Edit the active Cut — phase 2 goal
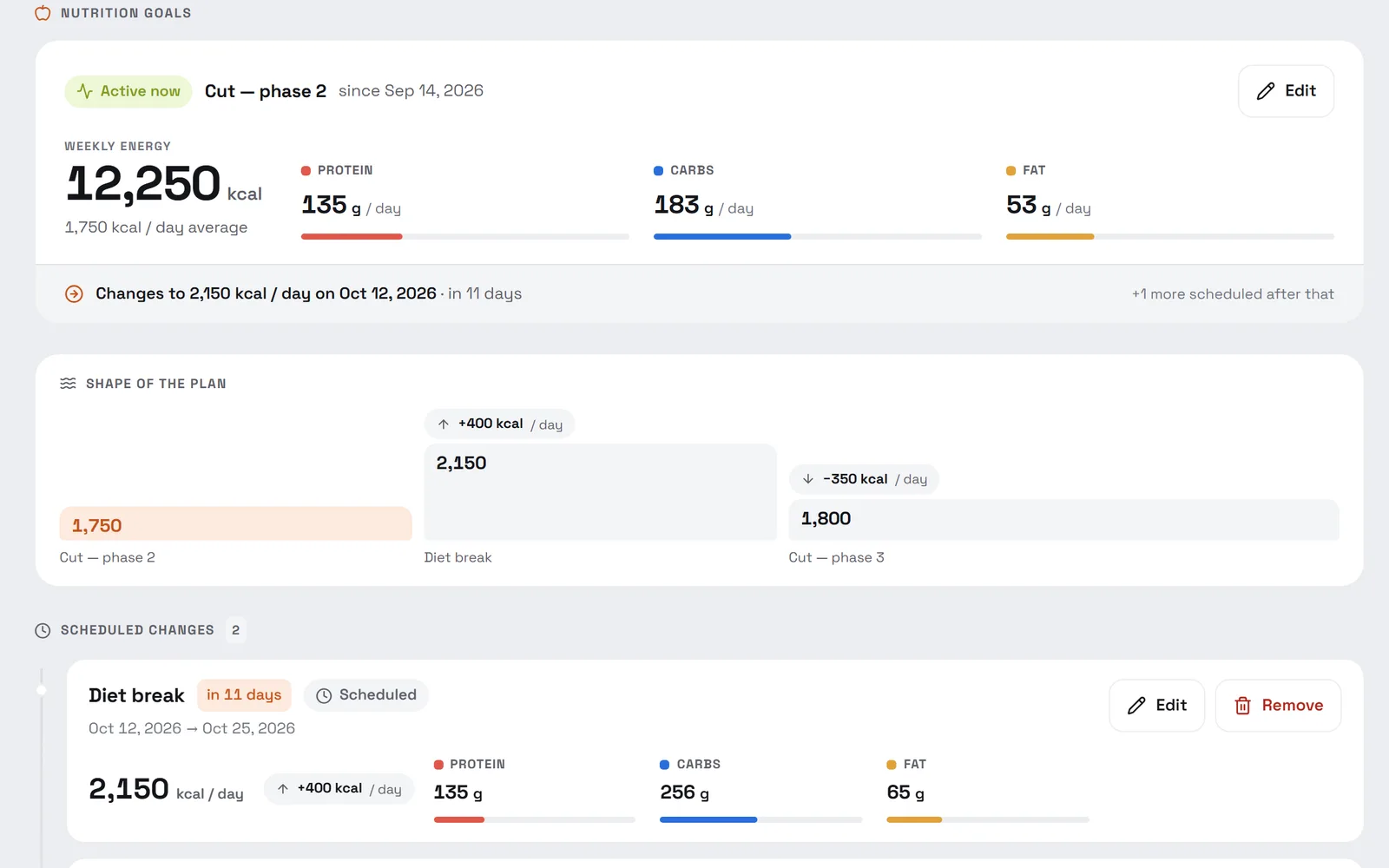 [x=1286, y=91]
